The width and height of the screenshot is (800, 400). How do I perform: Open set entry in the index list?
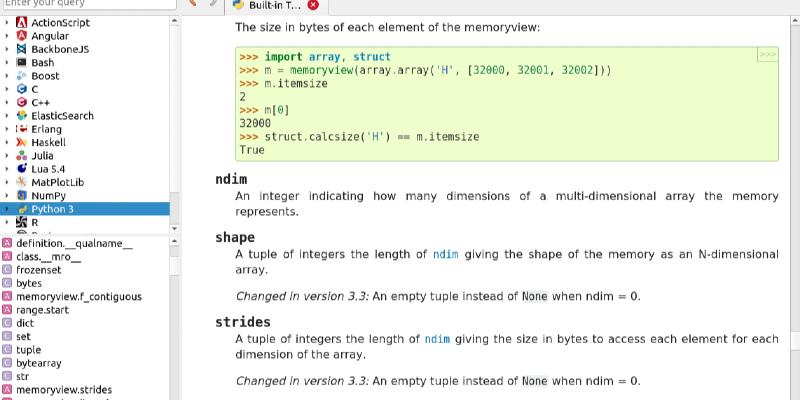coord(23,336)
